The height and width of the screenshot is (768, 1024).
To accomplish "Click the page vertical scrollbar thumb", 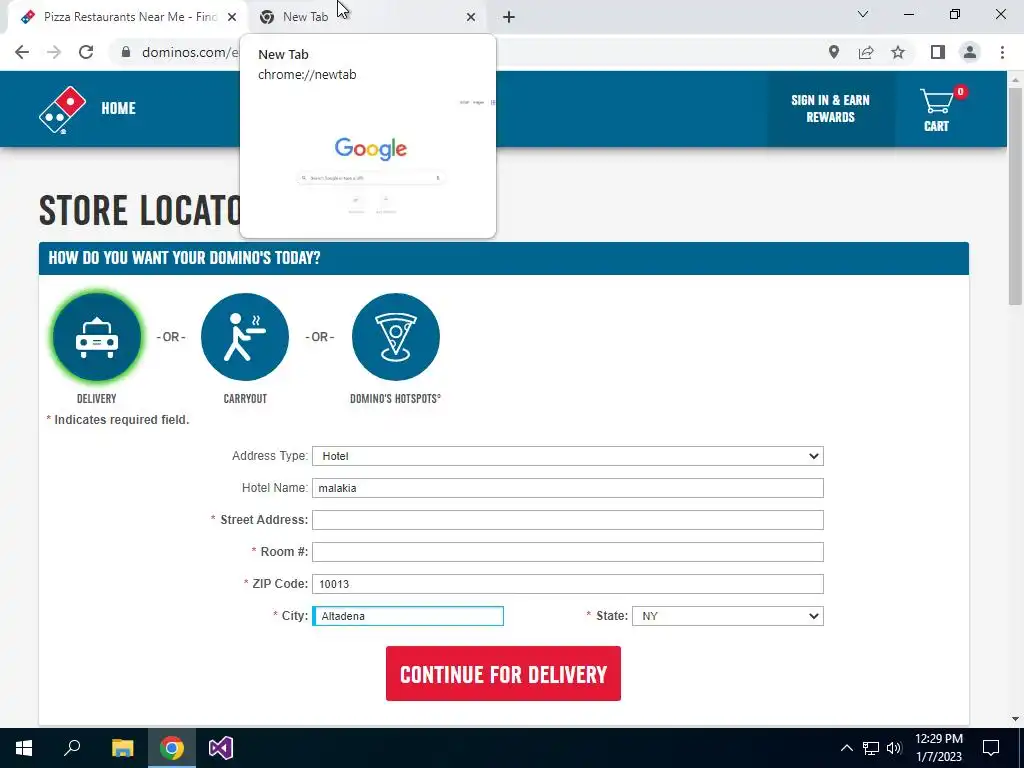I will [1015, 196].
